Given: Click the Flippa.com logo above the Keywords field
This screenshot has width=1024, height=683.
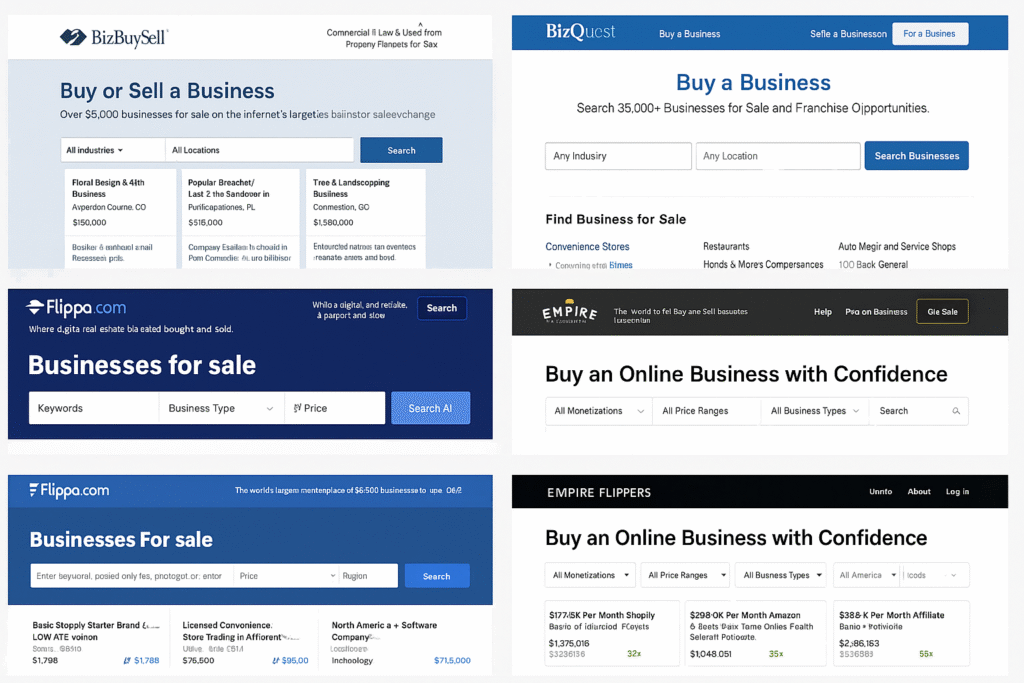Looking at the screenshot, I should (76, 307).
